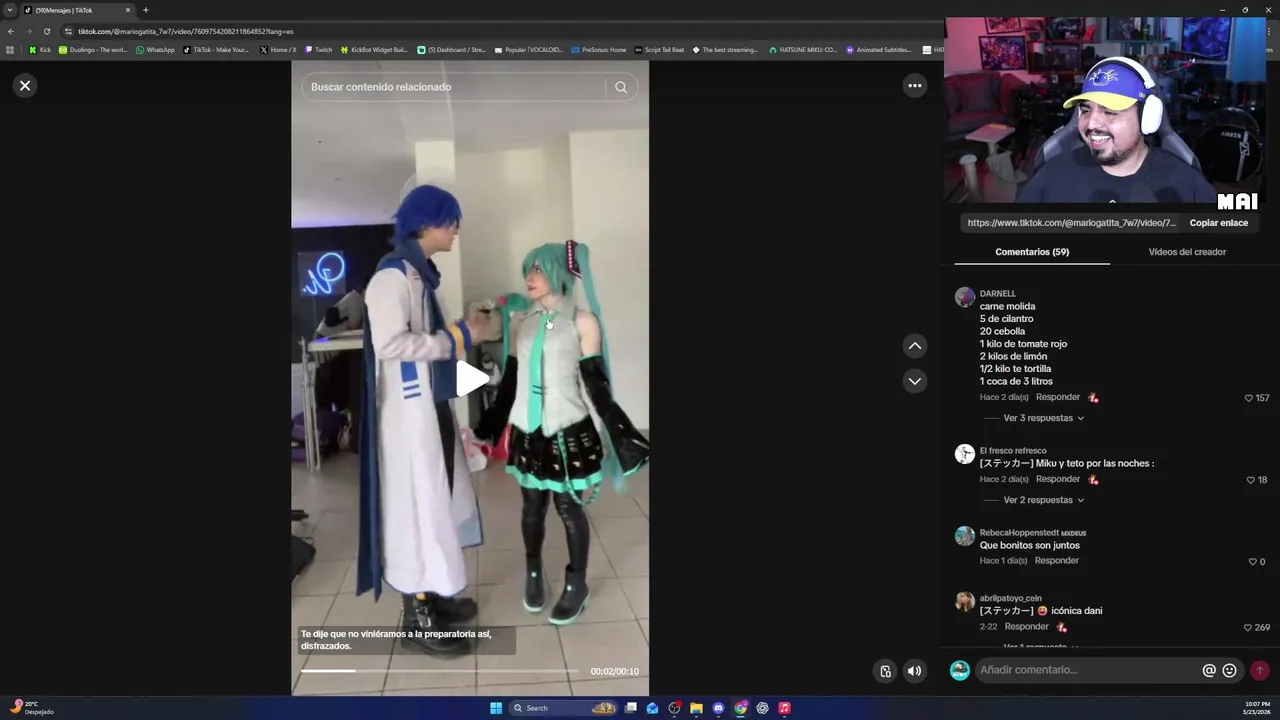This screenshot has height=720, width=1280.
Task: Open the HATSUNE MIKU bookmark
Action: 802,50
